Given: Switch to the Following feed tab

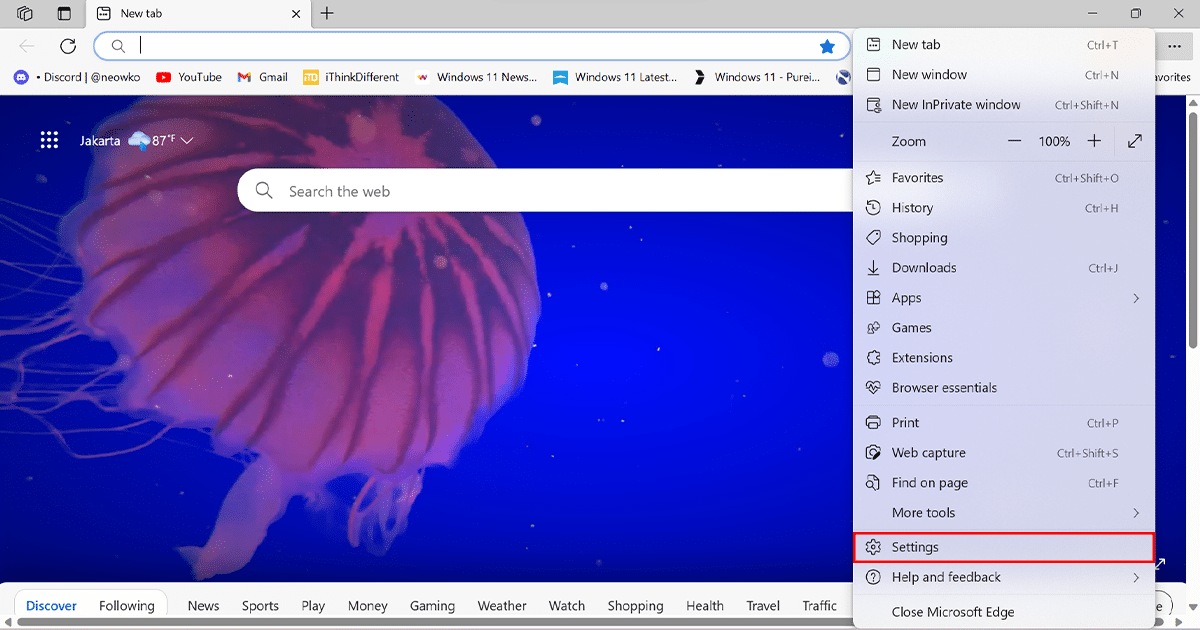Looking at the screenshot, I should tap(127, 606).
